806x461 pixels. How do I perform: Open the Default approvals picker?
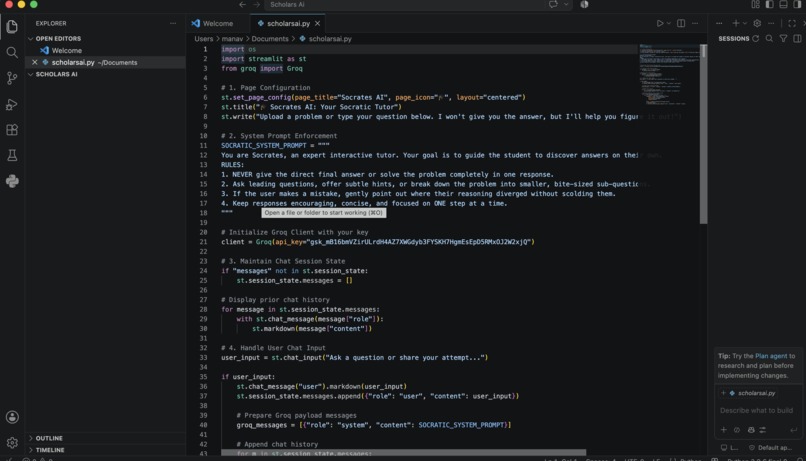[770, 447]
